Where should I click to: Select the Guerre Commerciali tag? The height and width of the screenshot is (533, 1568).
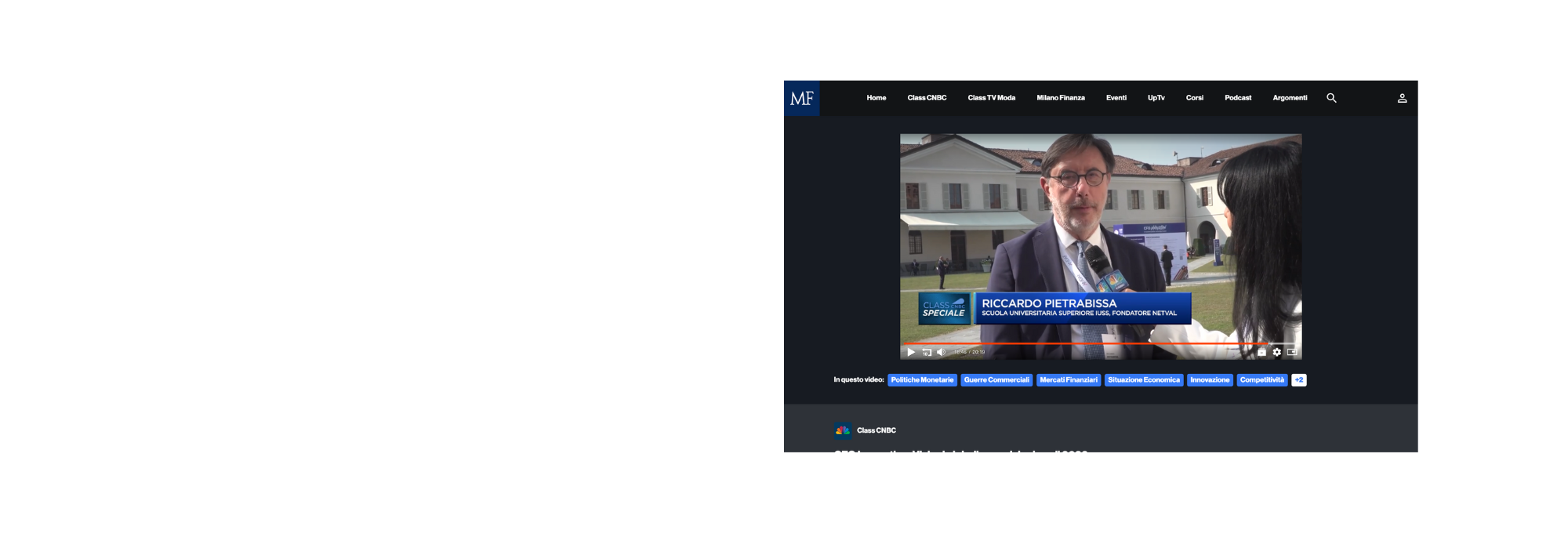pos(996,380)
